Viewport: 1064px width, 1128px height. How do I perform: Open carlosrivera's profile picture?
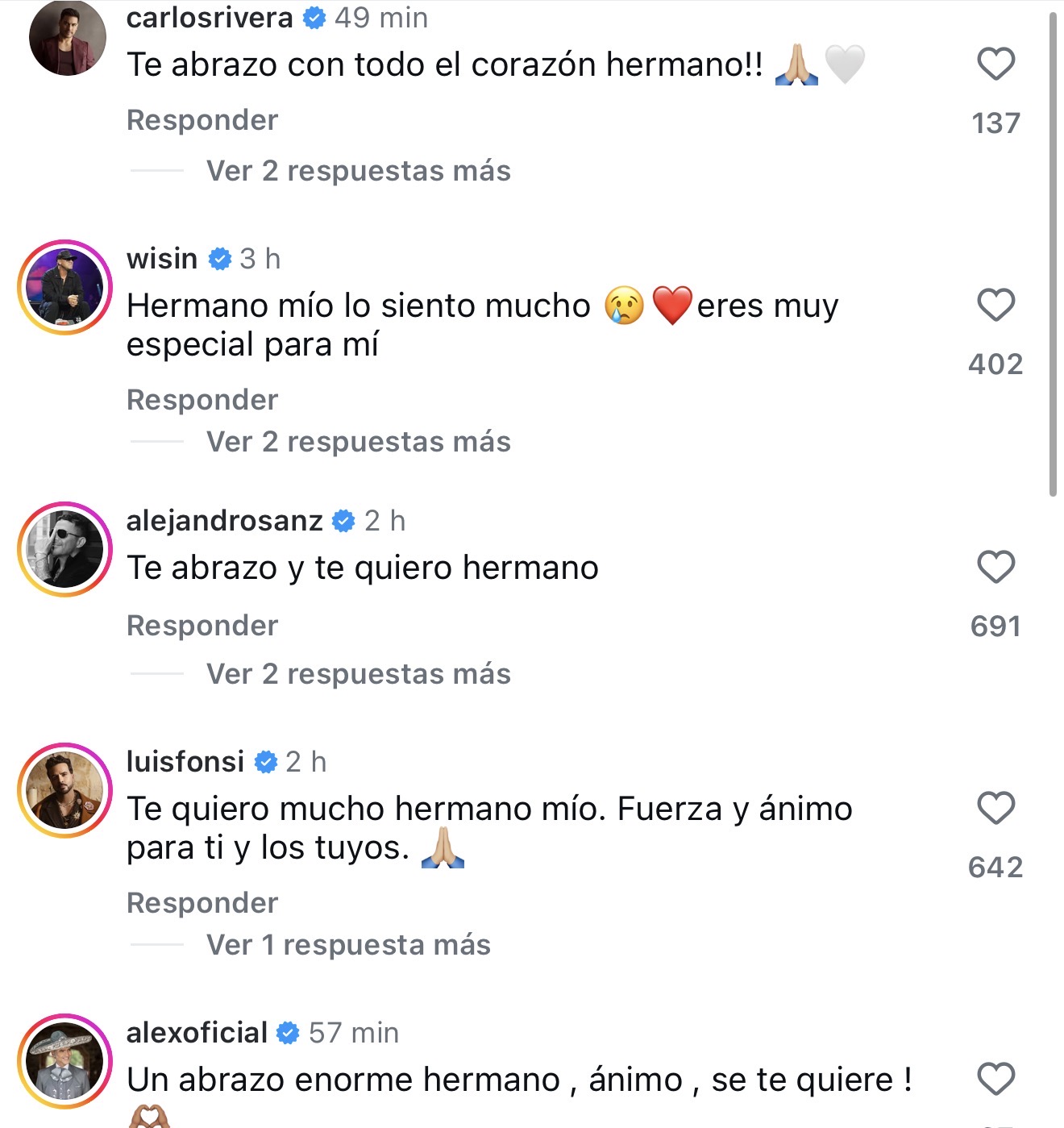point(68,38)
